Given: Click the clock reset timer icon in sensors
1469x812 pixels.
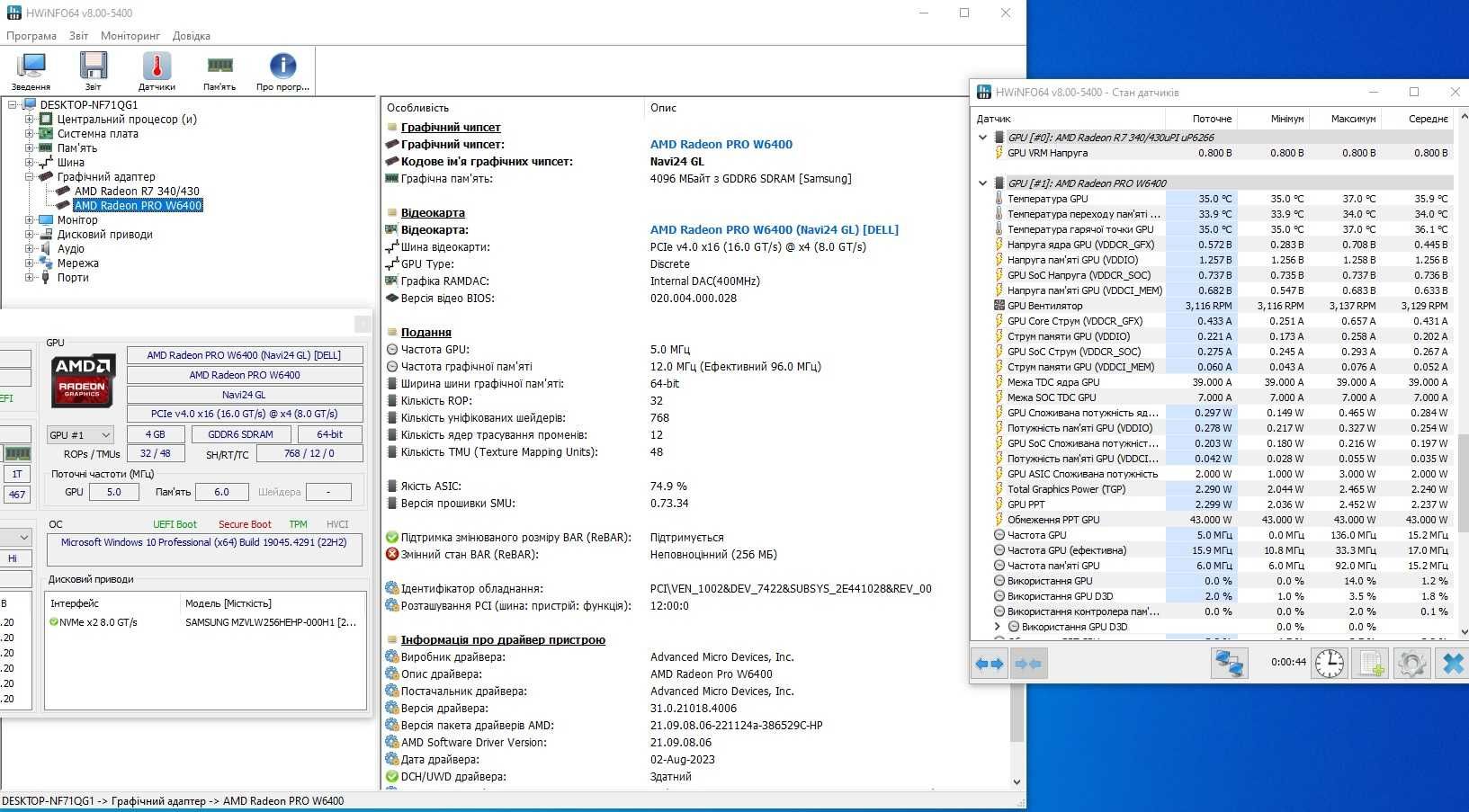Looking at the screenshot, I should pos(1329,664).
